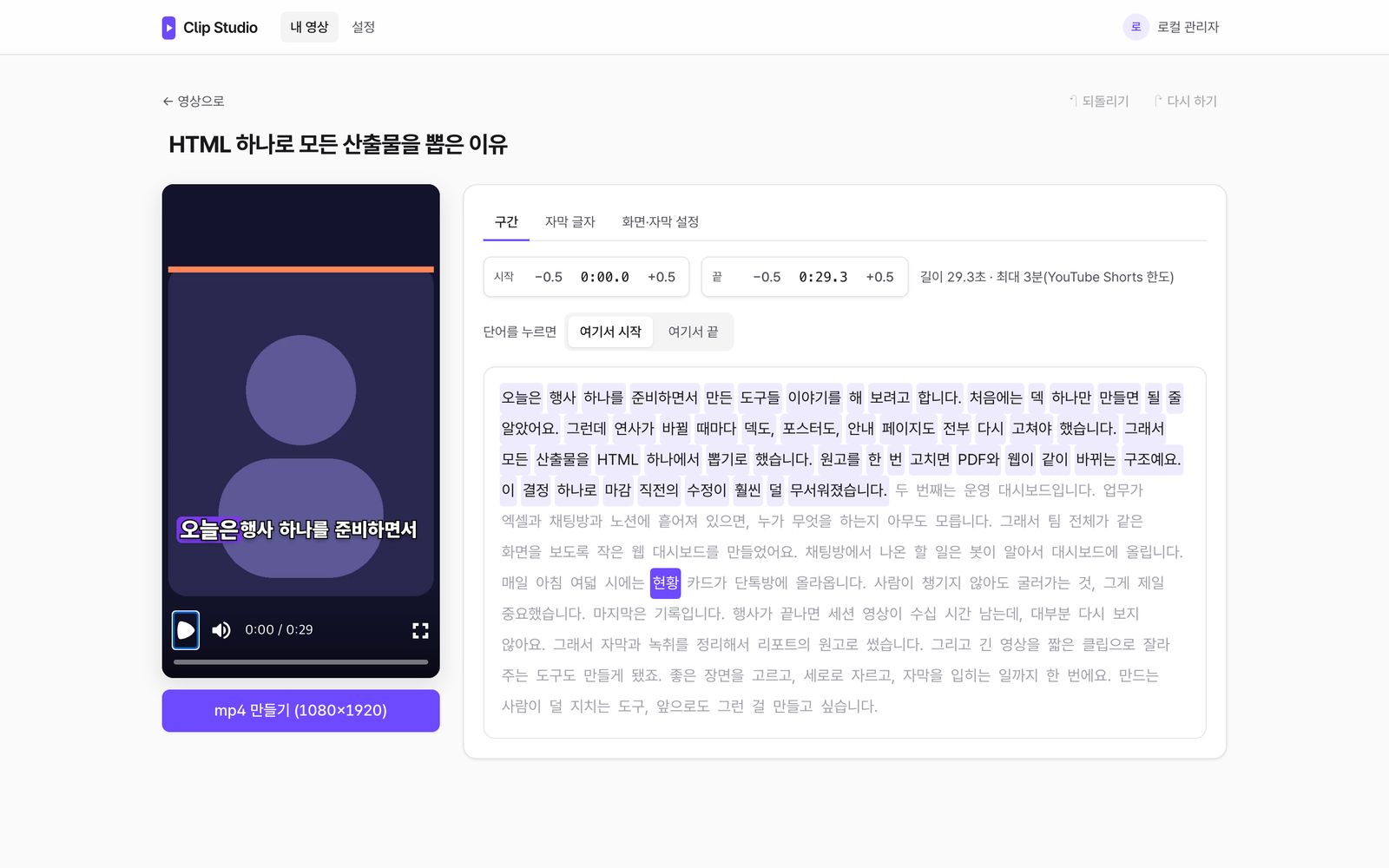Play the video preview
The width and height of the screenshot is (1389, 868).
click(186, 630)
